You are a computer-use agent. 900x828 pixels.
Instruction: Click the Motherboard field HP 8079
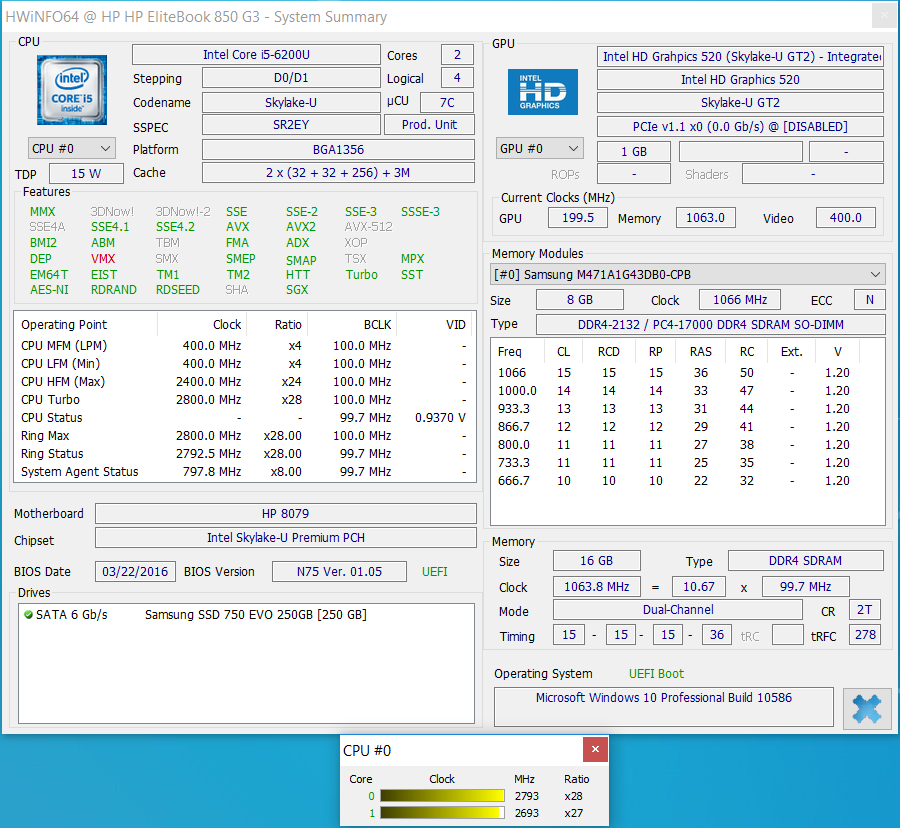tap(285, 513)
